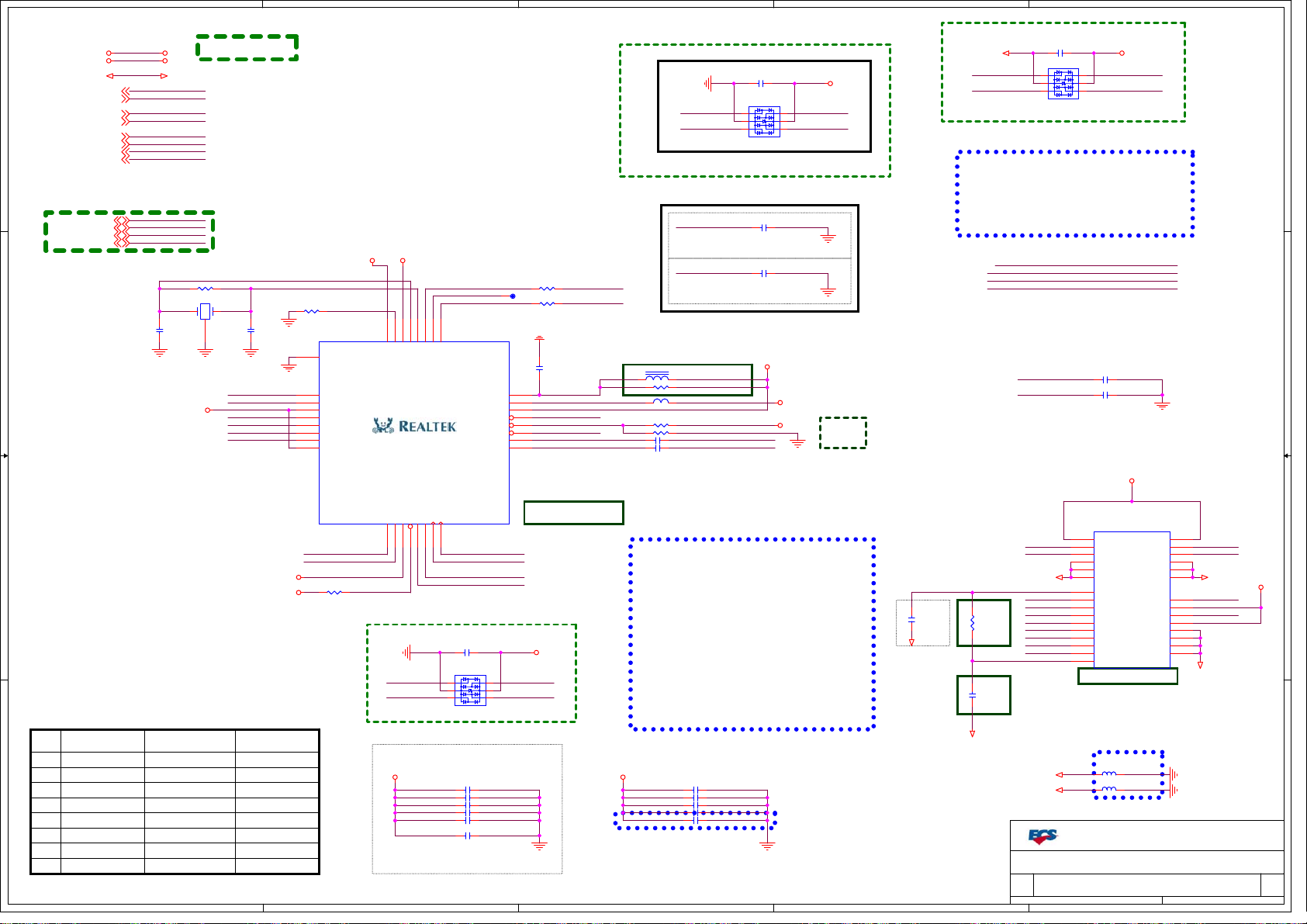Screen dimensions: 1307x924
Task: Select the lower capacitor in the double-framed box
Action: [764, 273]
